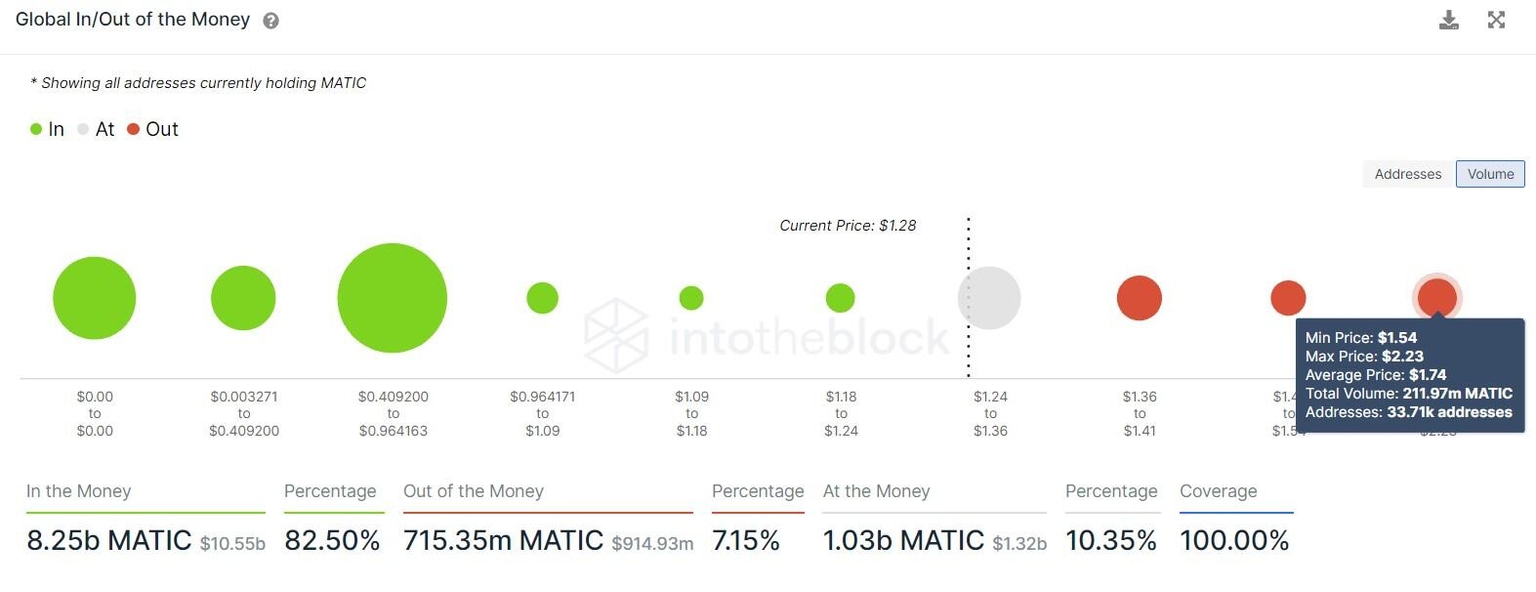Click the $1.09 to $1.18 price label
The height and width of the screenshot is (592, 1536).
click(x=691, y=412)
